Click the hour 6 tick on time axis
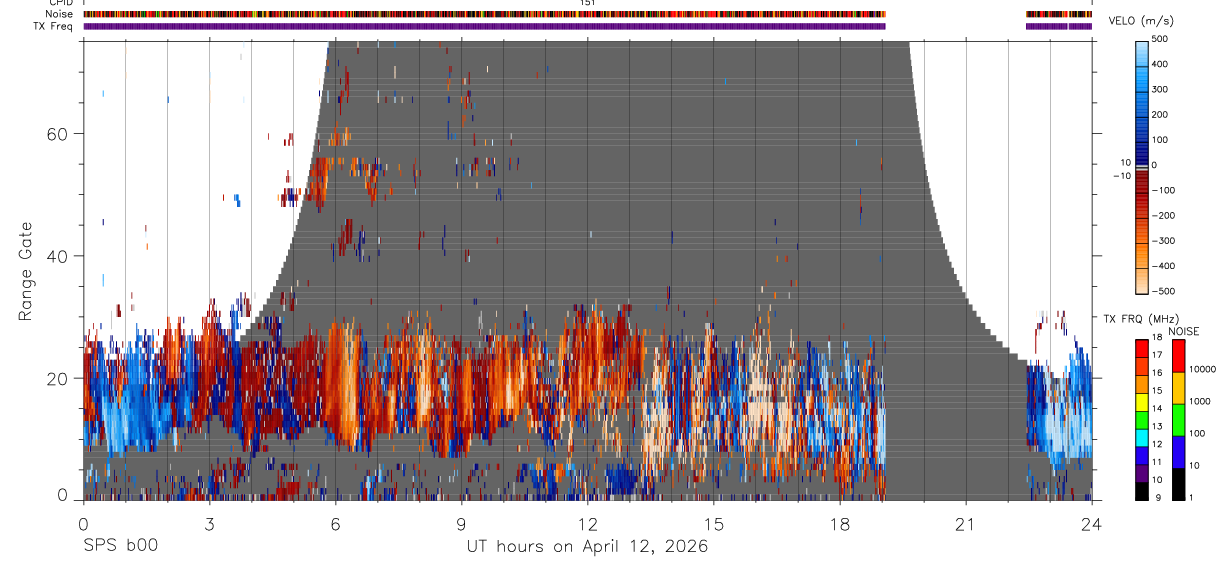This screenshot has width=1228, height=567. [x=335, y=523]
